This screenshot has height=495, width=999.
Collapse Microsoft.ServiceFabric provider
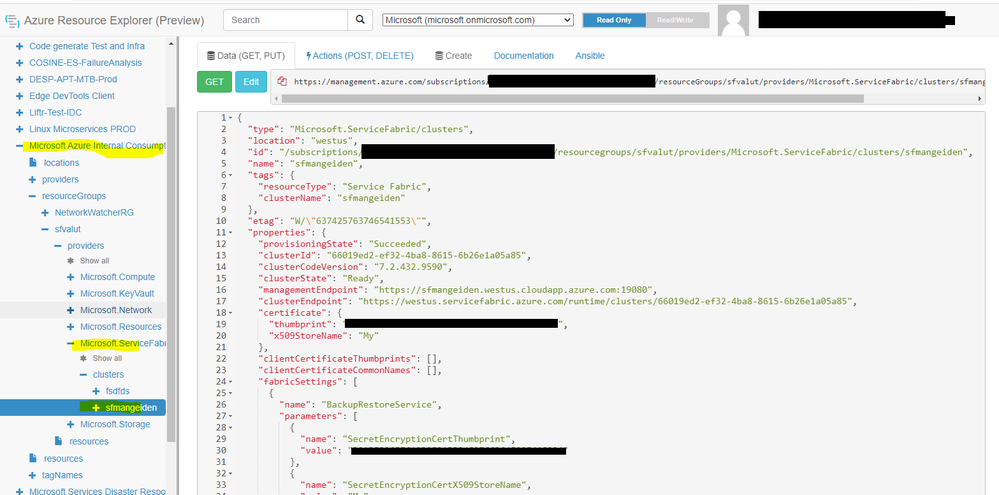[71, 344]
